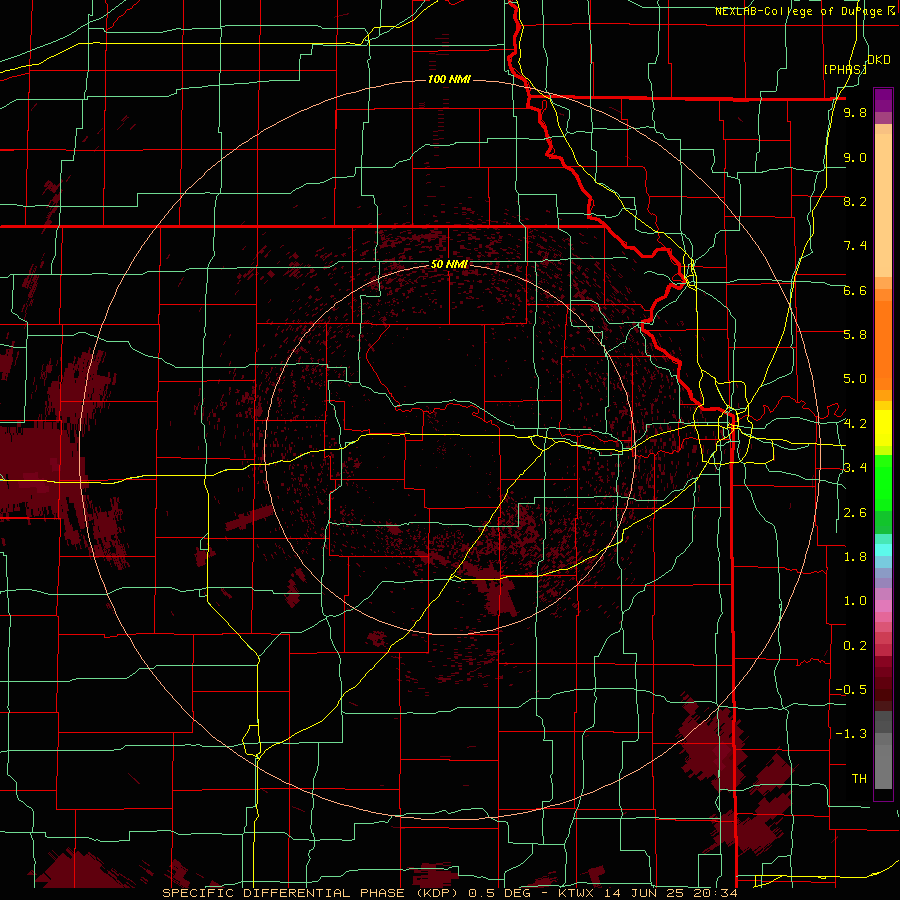Click the KTWX station identifier
The width and height of the screenshot is (900, 900).
[x=574, y=893]
